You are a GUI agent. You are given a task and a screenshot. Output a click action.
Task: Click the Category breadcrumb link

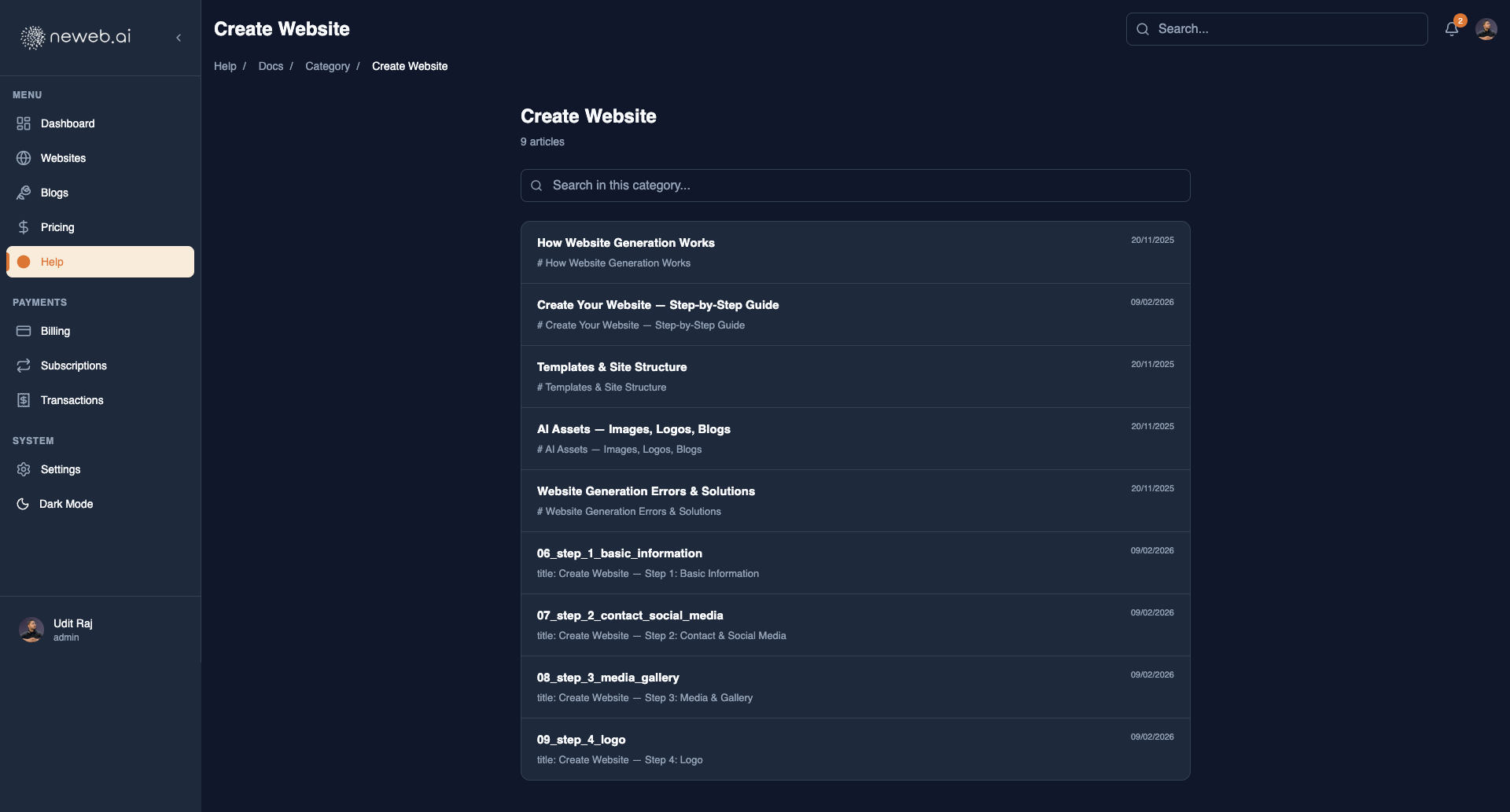(x=327, y=66)
